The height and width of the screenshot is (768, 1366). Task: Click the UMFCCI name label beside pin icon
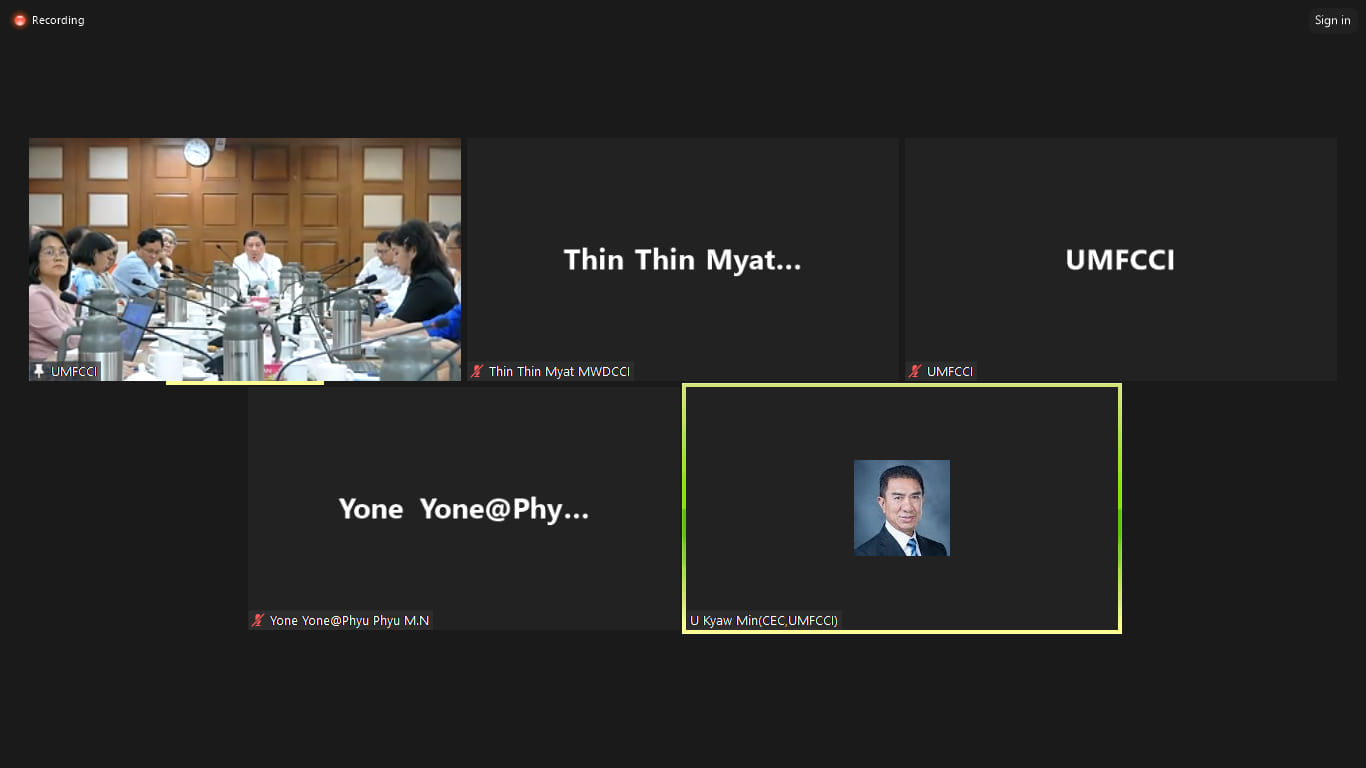click(x=75, y=372)
